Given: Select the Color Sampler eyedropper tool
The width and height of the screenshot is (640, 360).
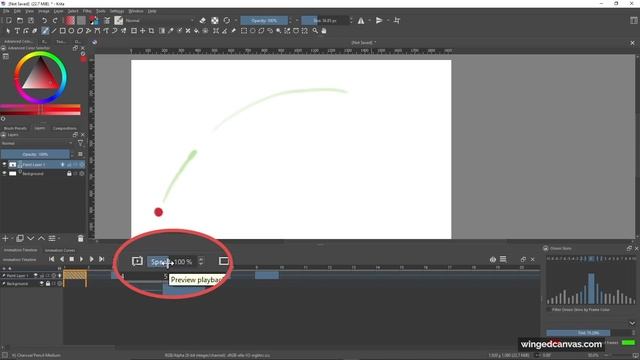Looking at the screenshot, I should pyautogui.click(x=171, y=31).
